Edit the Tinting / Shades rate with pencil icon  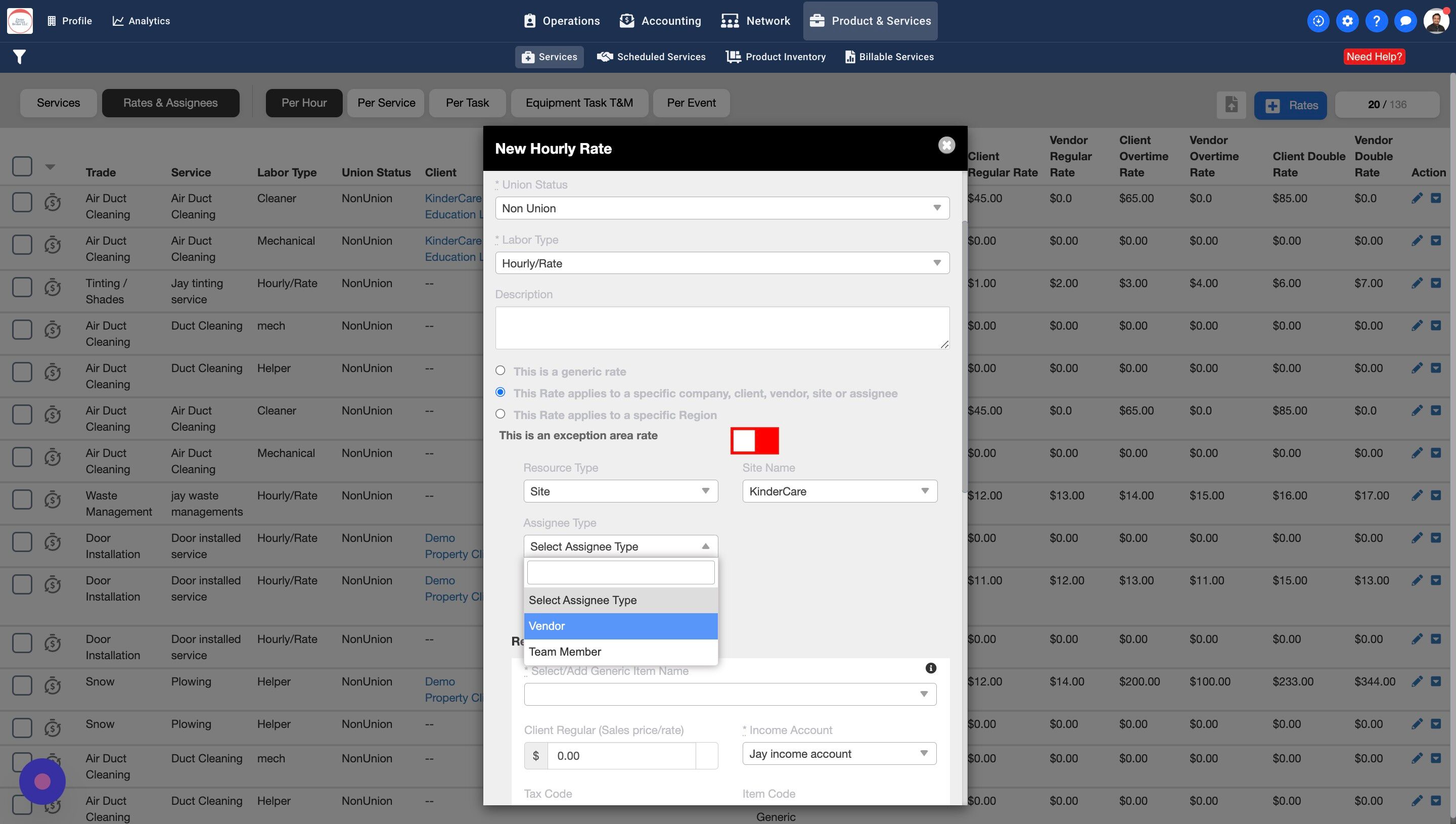tap(1417, 283)
